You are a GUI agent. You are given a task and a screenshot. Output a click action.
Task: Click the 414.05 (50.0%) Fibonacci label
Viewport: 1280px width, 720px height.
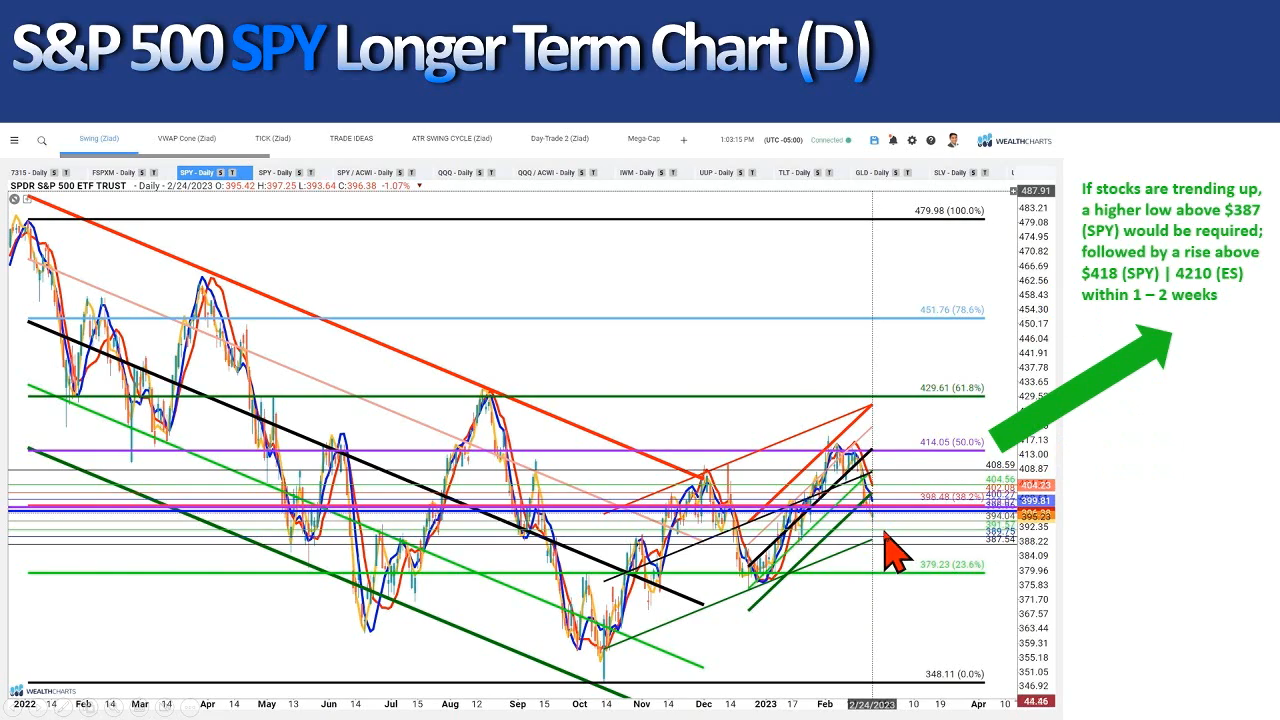point(952,442)
